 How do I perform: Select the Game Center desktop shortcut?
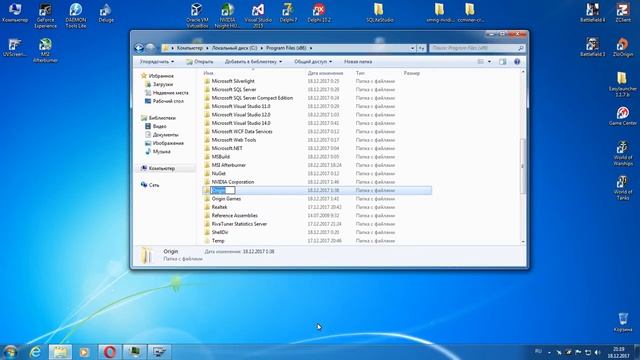[623, 116]
